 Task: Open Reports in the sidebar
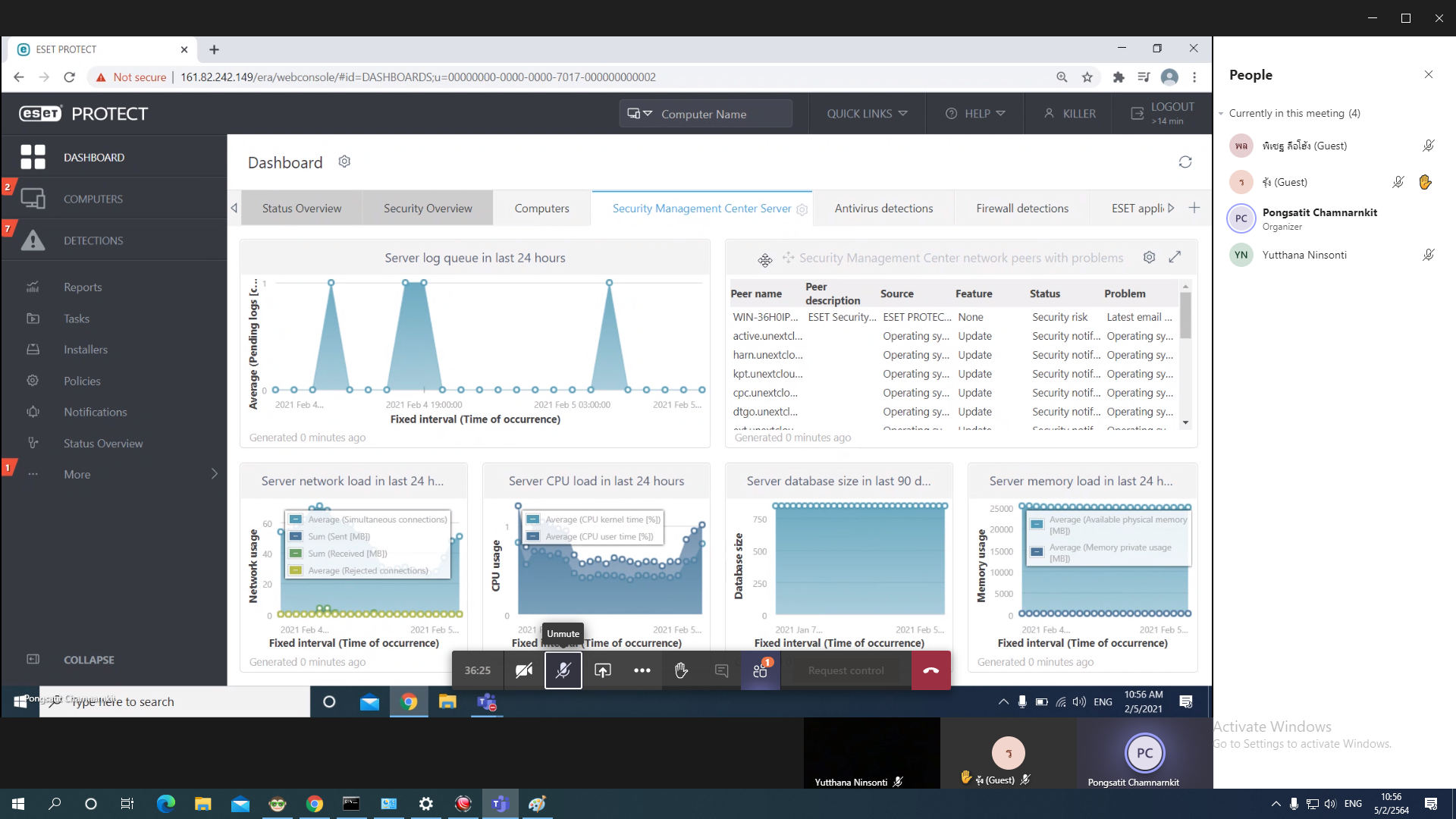pyautogui.click(x=83, y=287)
